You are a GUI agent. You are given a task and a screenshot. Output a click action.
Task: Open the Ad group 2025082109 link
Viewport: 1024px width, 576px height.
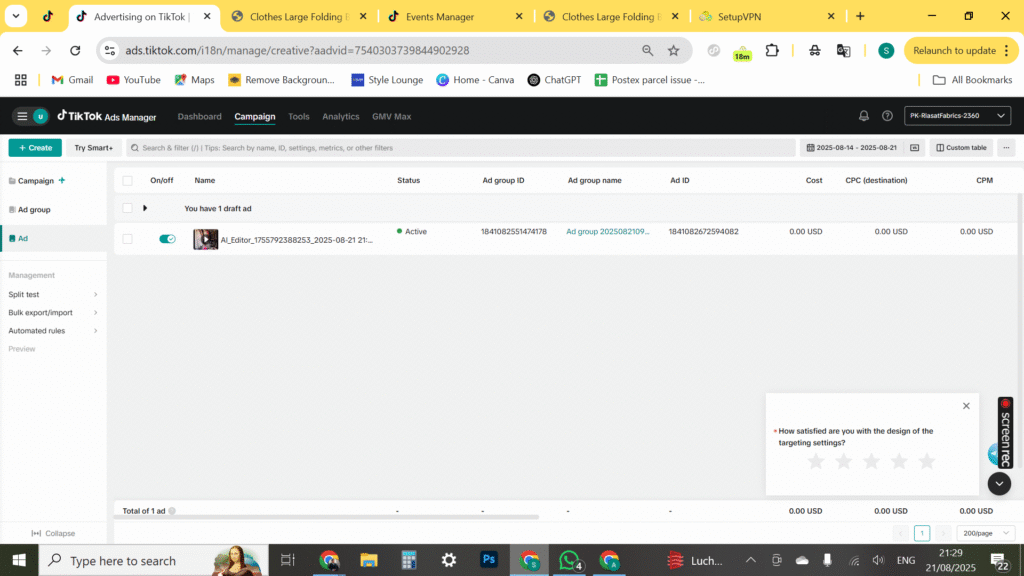coord(608,232)
